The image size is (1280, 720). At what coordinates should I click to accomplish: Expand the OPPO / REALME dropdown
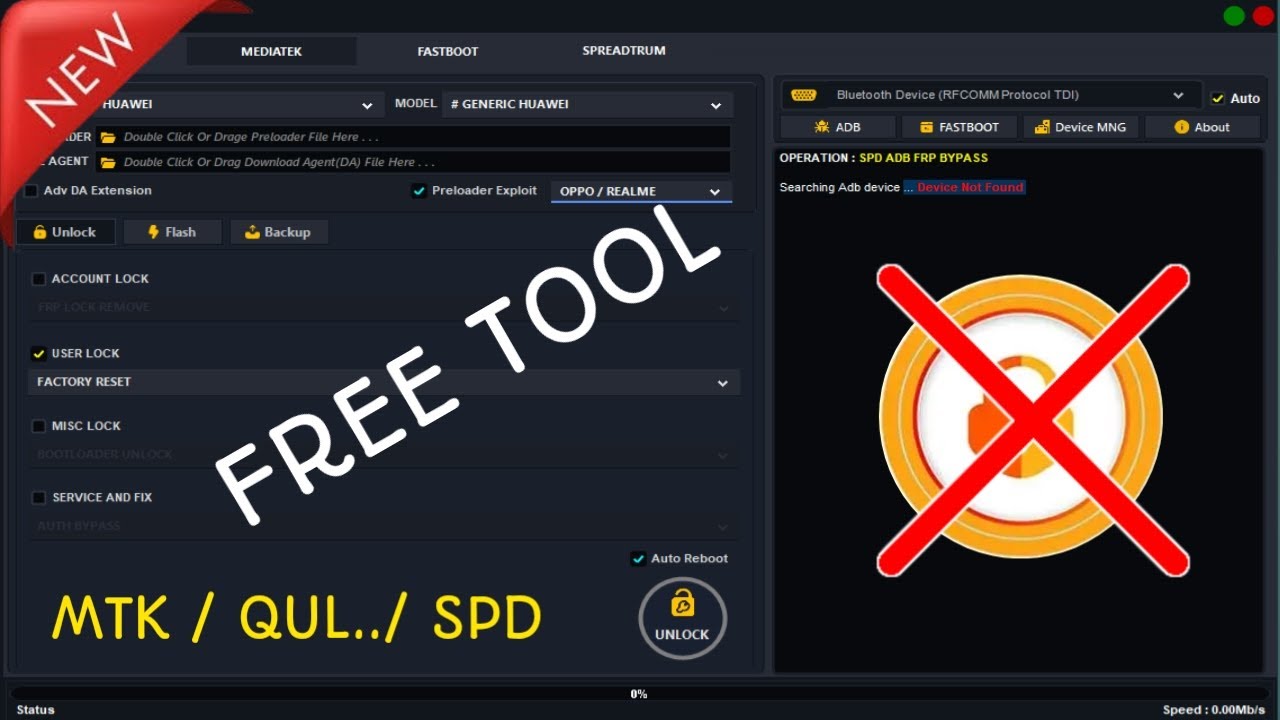point(641,191)
